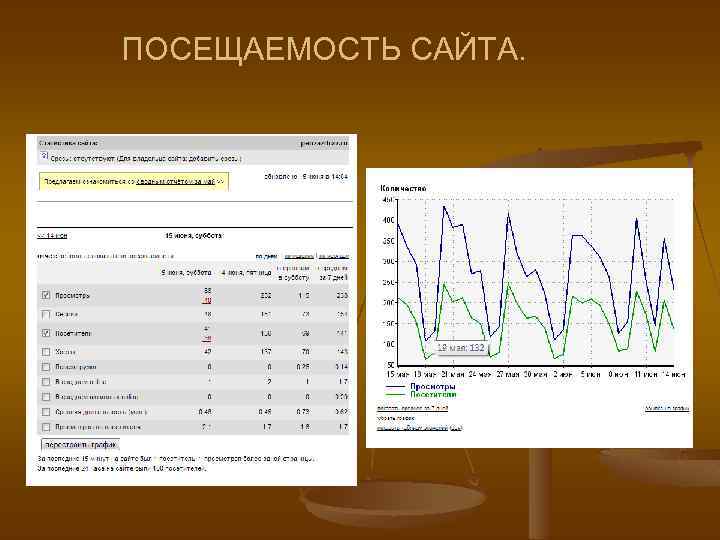
Task: Tick the unchecked box between Просмотры and Посетители
Action: [x=45, y=315]
